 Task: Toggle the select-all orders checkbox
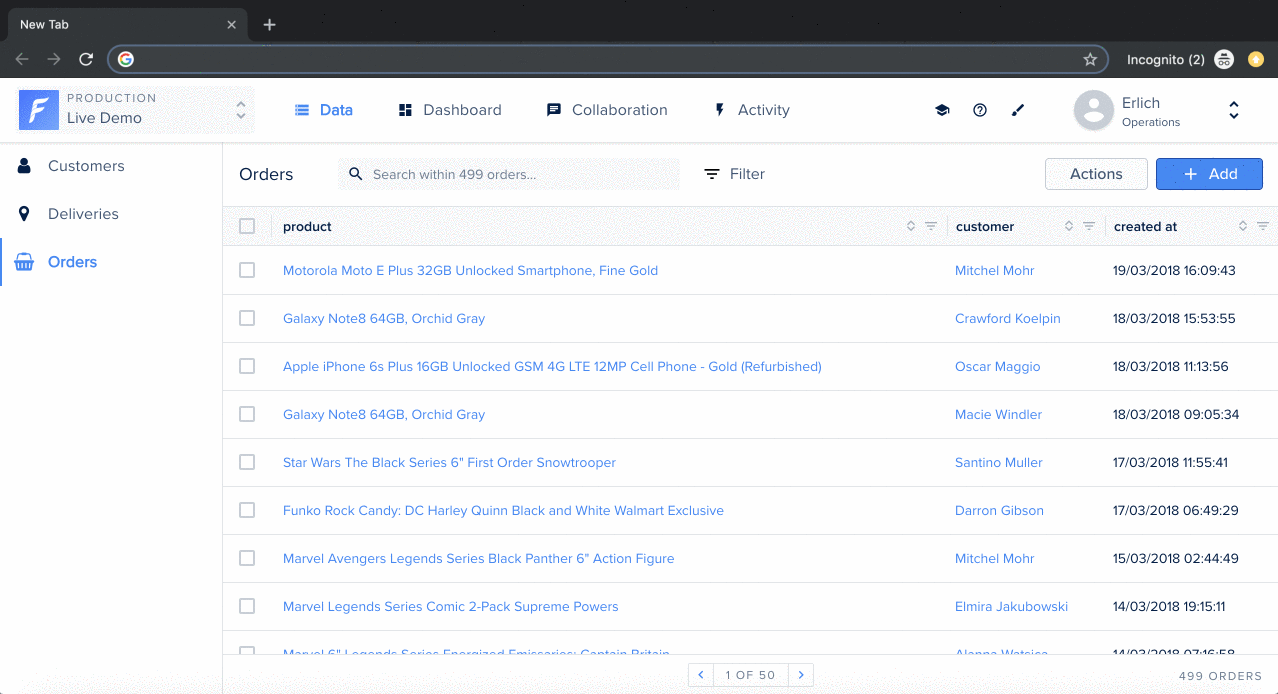tap(247, 226)
